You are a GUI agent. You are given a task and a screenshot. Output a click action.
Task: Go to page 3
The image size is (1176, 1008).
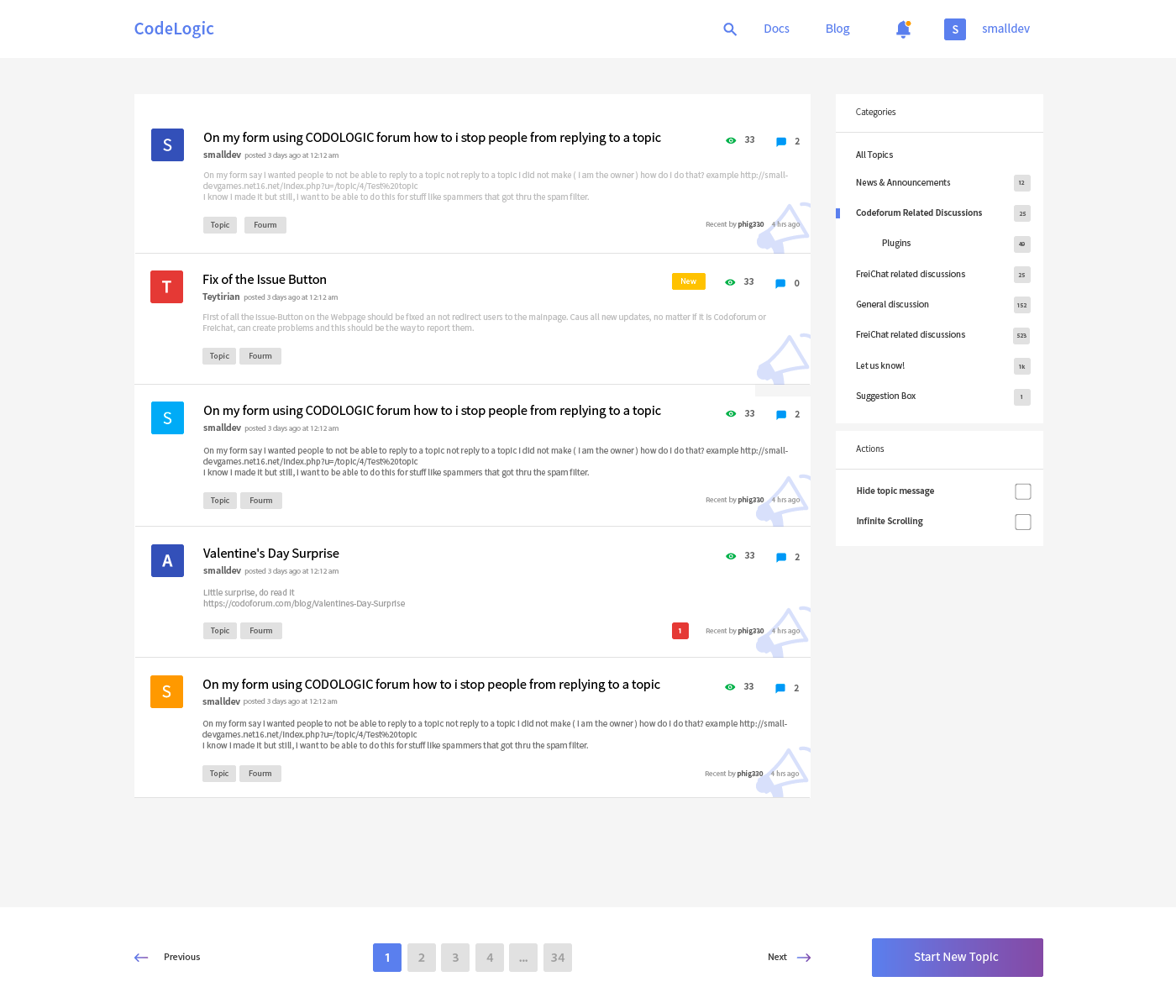click(x=455, y=958)
